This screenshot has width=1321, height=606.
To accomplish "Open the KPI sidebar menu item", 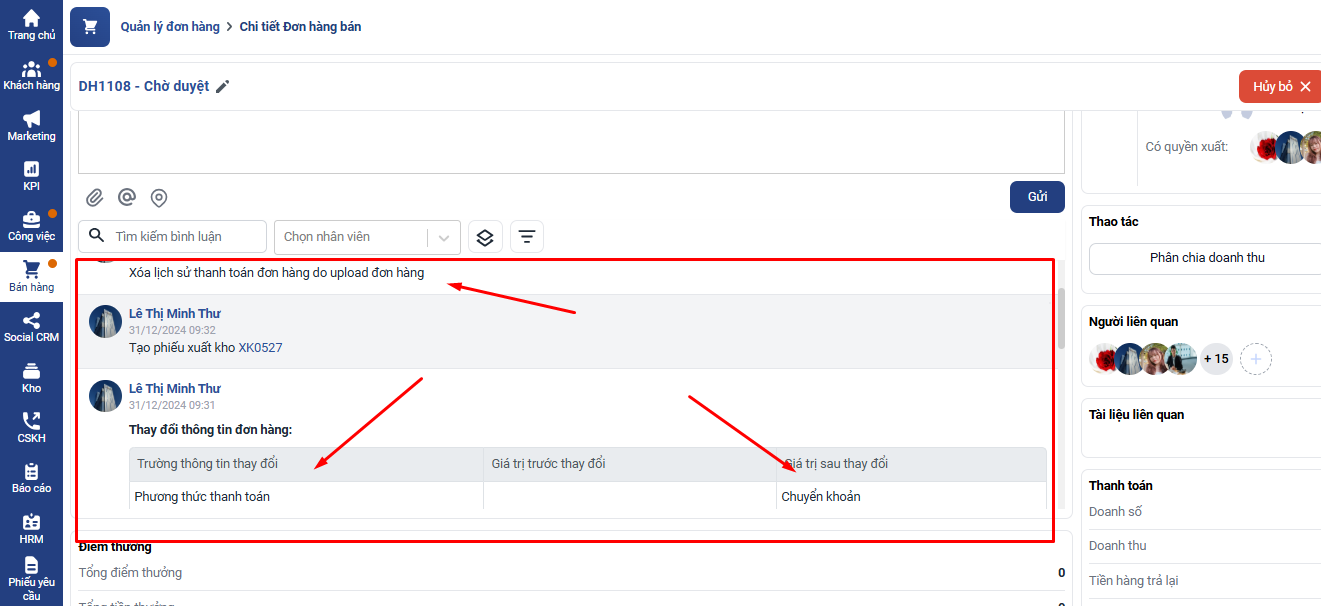I will point(31,176).
